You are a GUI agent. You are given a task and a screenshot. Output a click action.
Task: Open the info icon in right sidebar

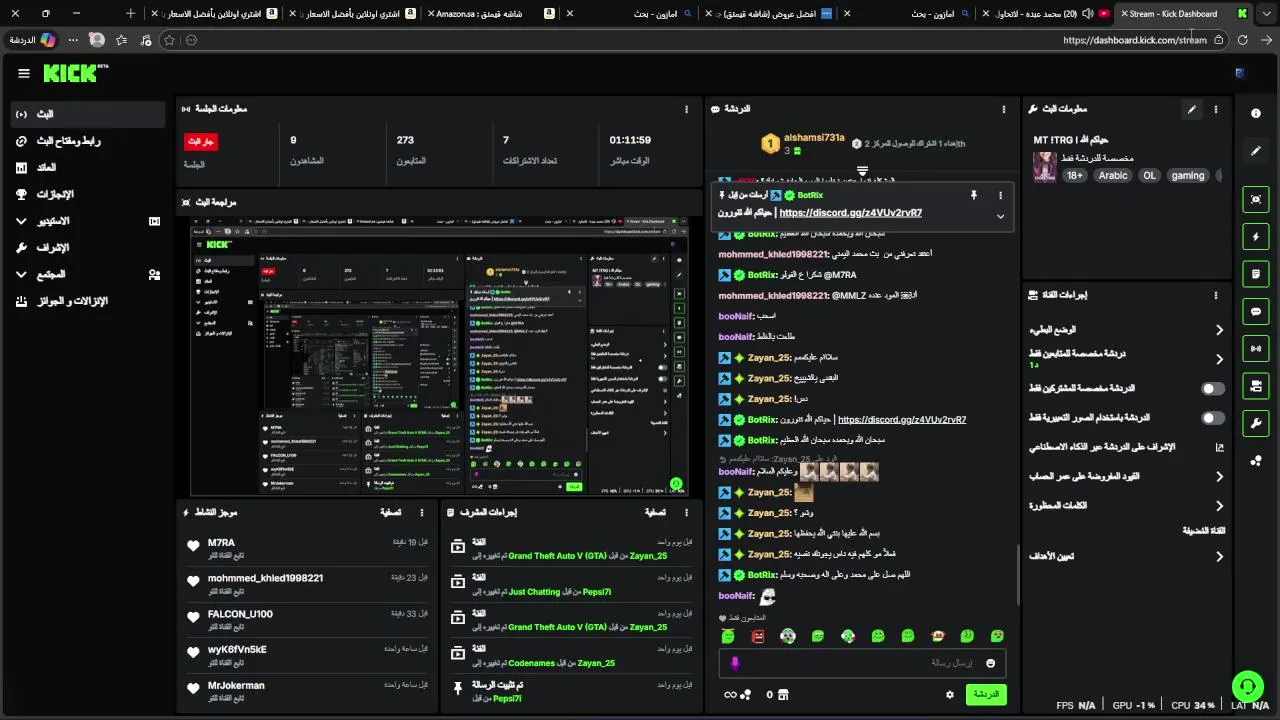(1256, 113)
